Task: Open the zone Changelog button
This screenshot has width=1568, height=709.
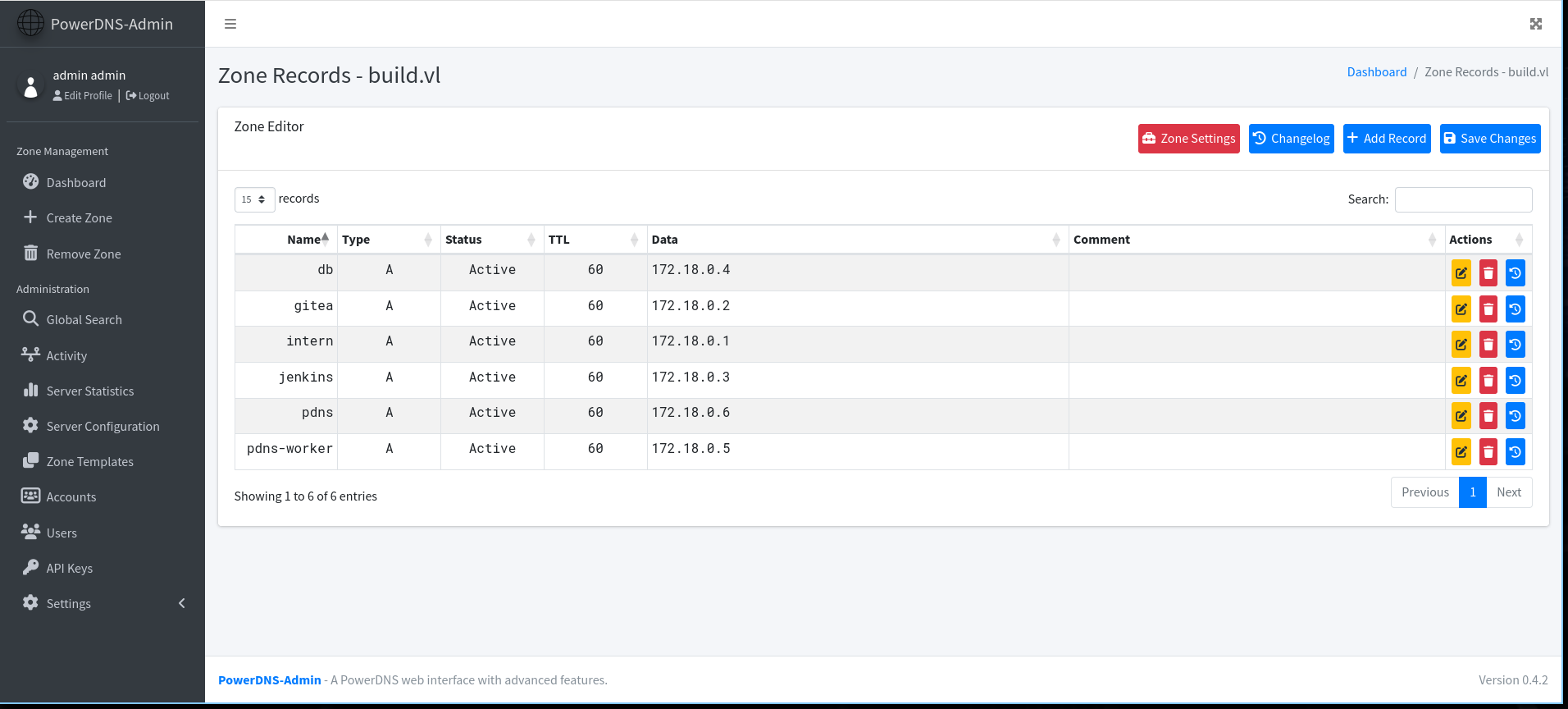Action: [x=1291, y=139]
